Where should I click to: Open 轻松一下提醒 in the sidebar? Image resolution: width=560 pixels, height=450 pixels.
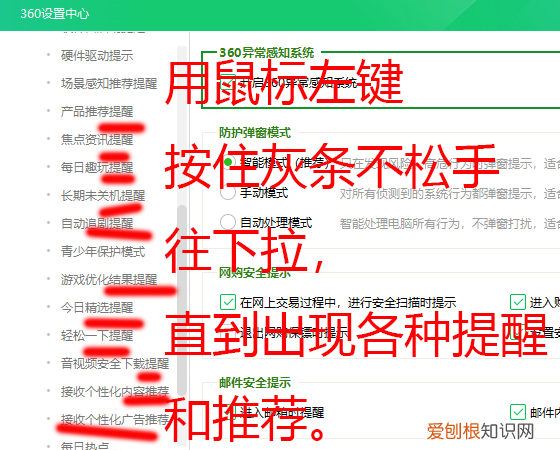(x=97, y=335)
